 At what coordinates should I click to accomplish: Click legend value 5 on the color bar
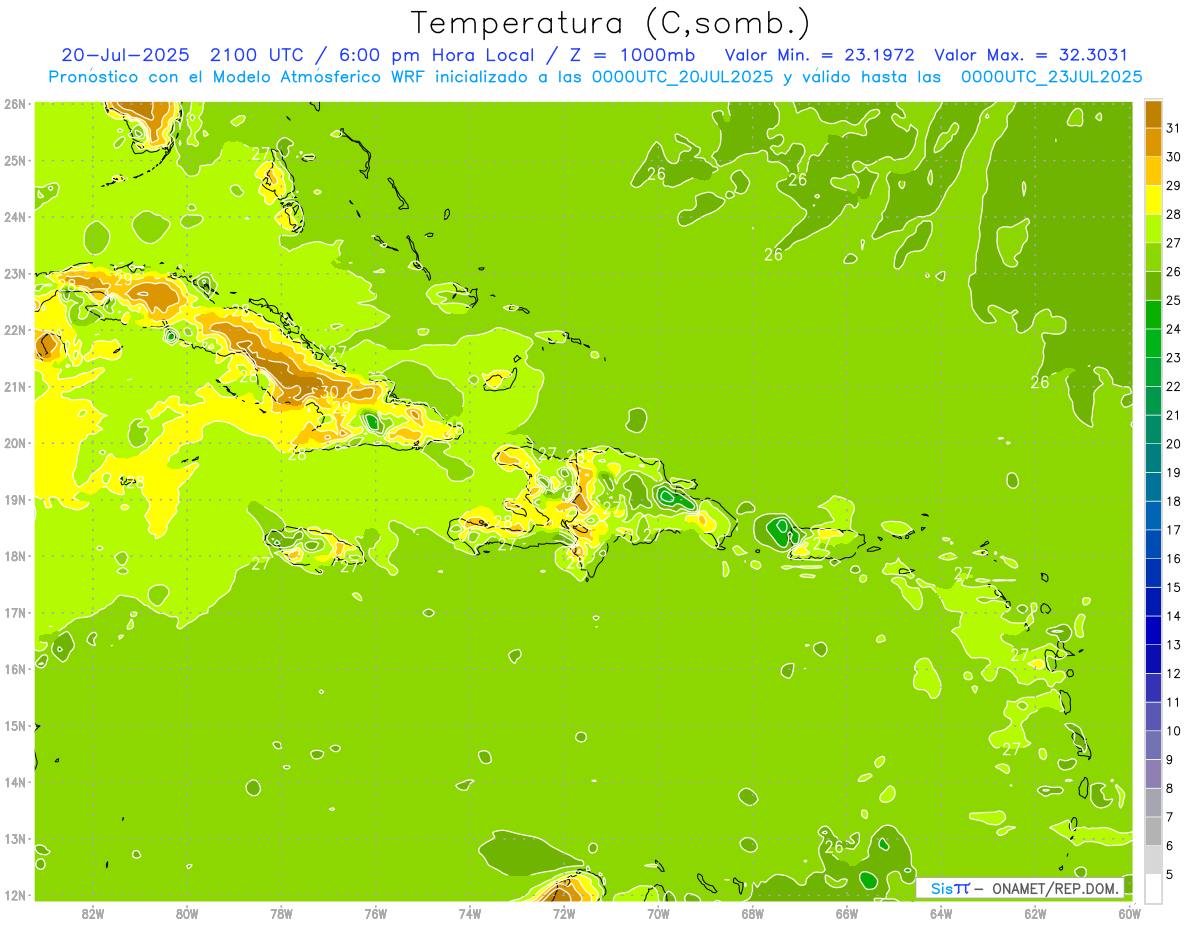coord(1170,874)
